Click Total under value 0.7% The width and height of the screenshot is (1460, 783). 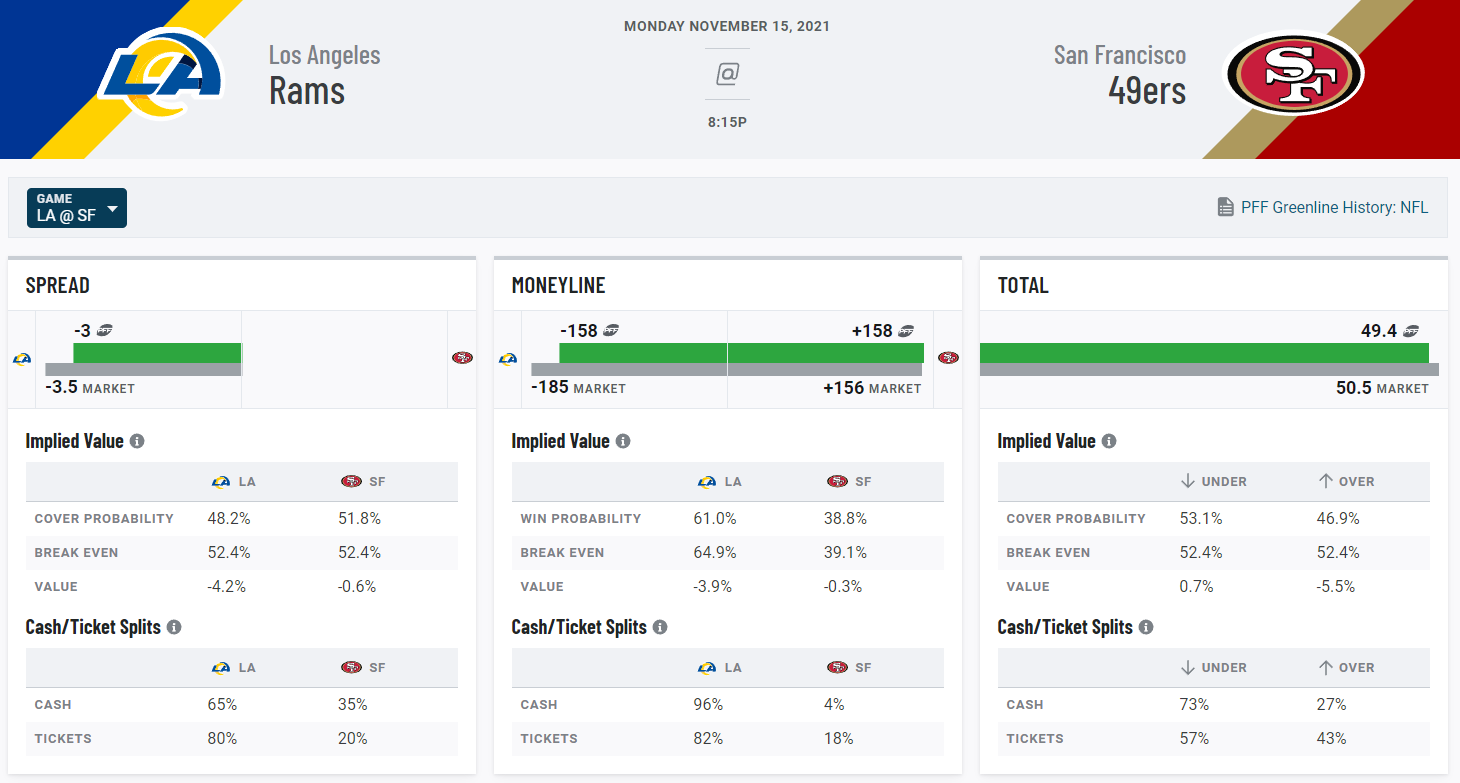click(x=1196, y=586)
